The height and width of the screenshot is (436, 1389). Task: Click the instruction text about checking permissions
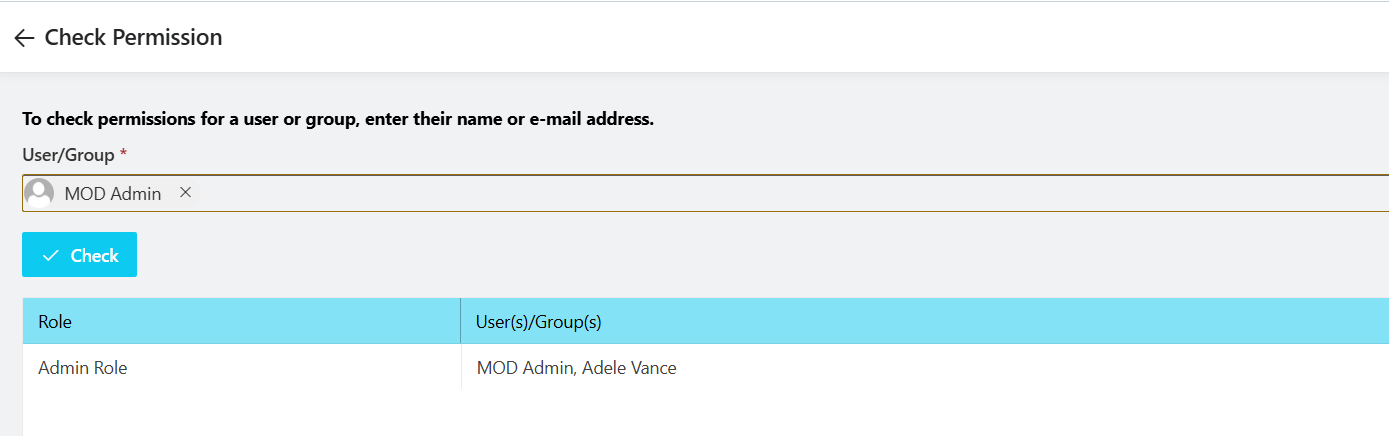[x=338, y=120]
